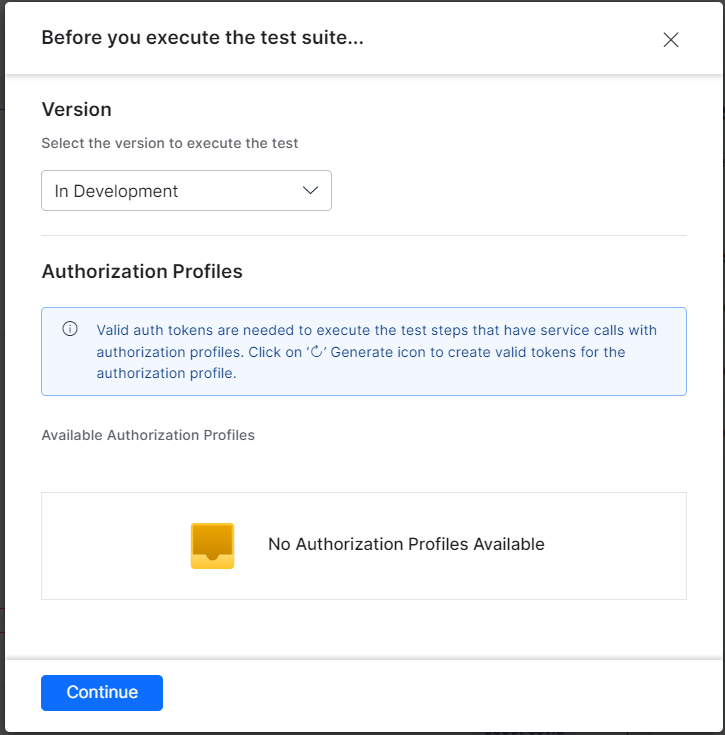
Task: Click the yellow inbox empty-state icon
Action: 212,545
